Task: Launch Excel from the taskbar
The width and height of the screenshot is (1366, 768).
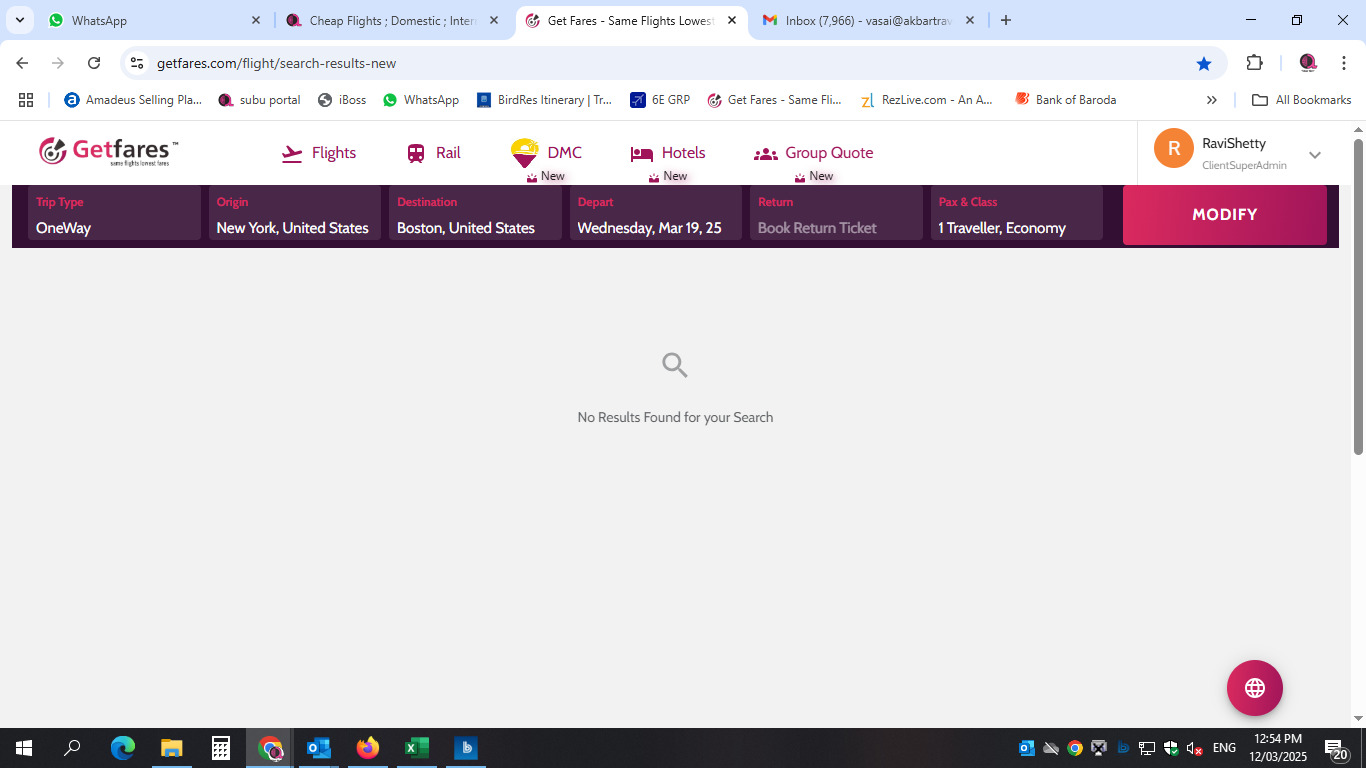Action: (x=416, y=748)
